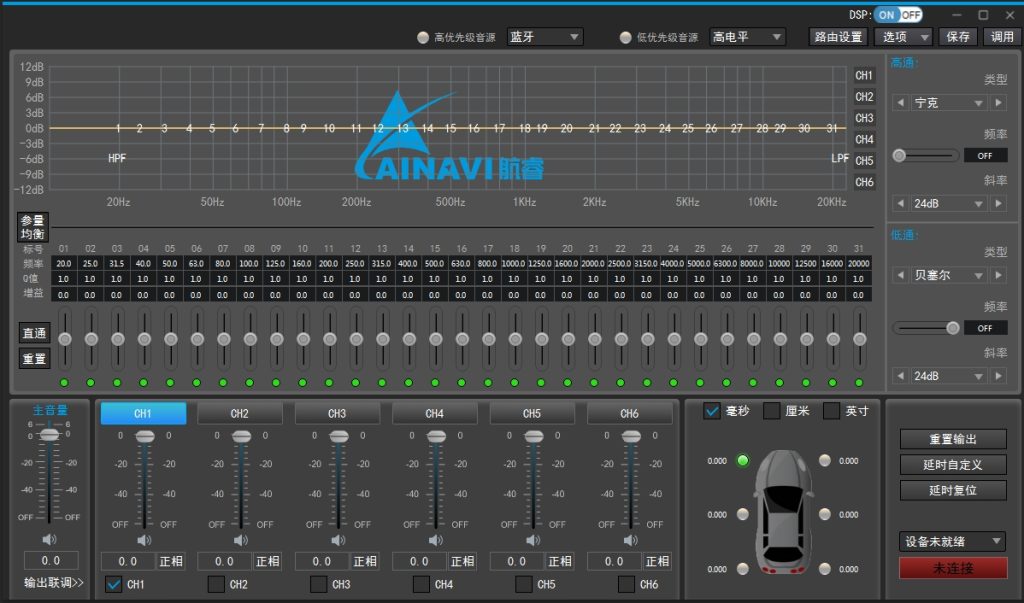Open the 选项 options dropdown

click(x=903, y=37)
